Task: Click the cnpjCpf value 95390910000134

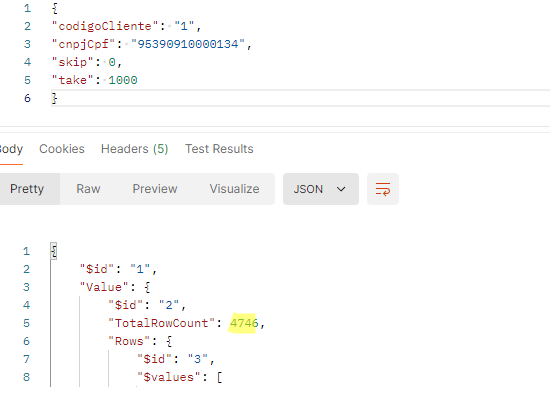Action: [188, 44]
